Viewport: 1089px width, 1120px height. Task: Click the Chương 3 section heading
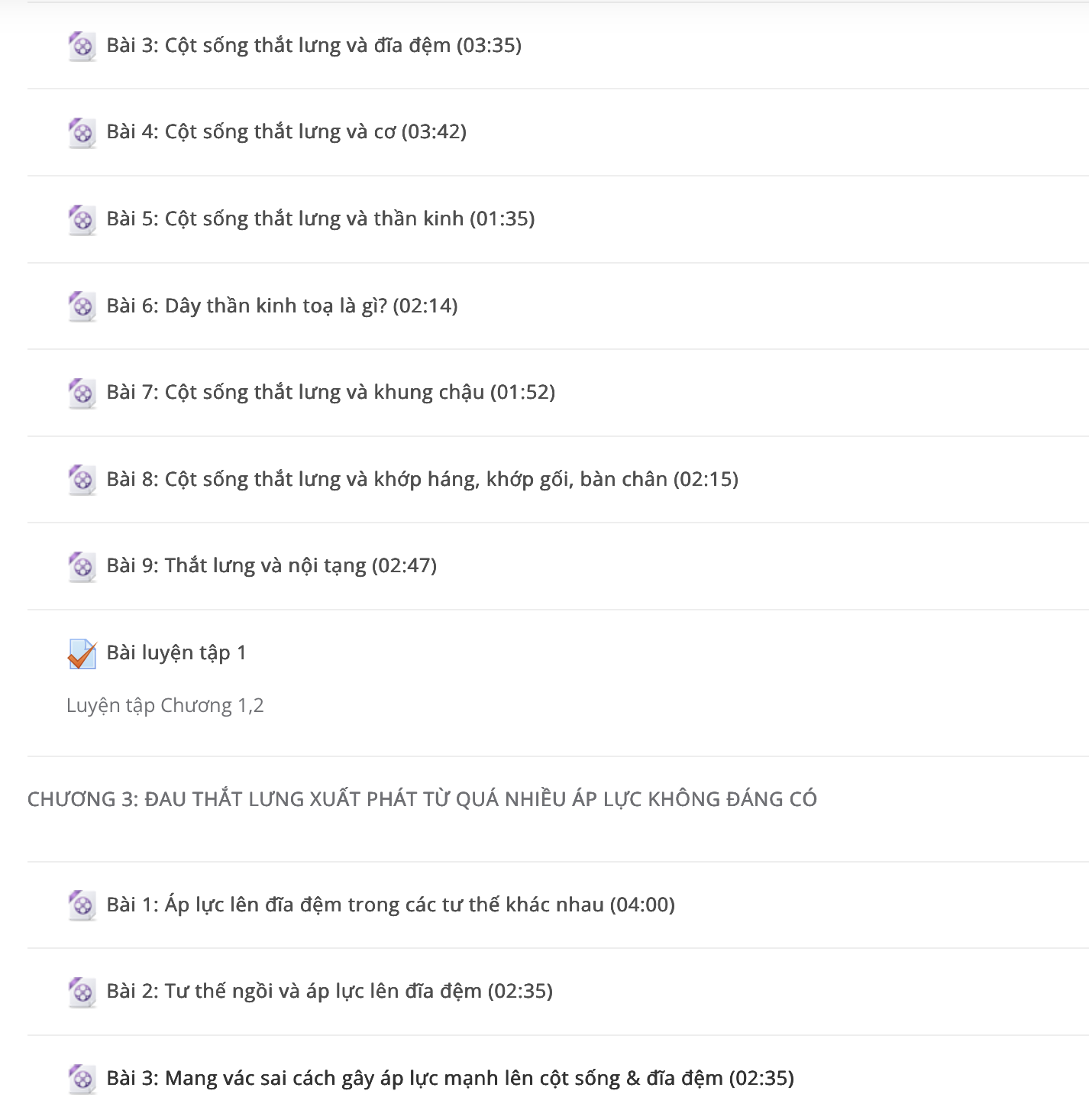422,799
